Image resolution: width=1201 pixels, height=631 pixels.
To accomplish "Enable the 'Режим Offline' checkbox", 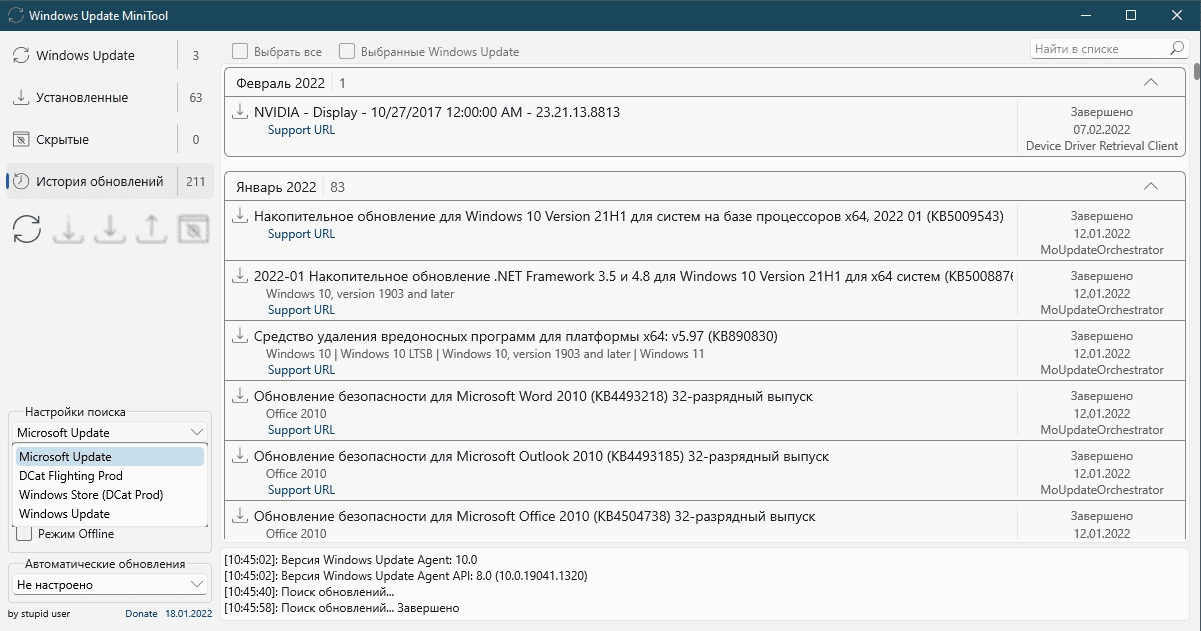I will [x=24, y=534].
